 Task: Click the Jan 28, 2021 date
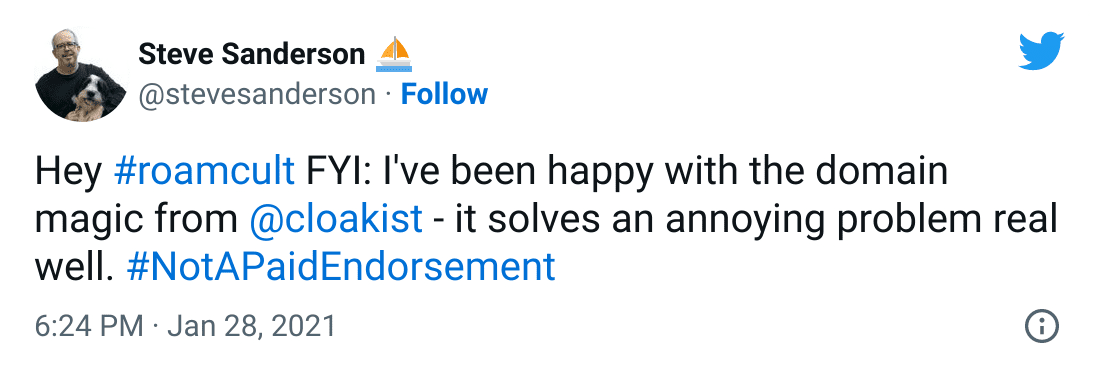[x=249, y=326]
